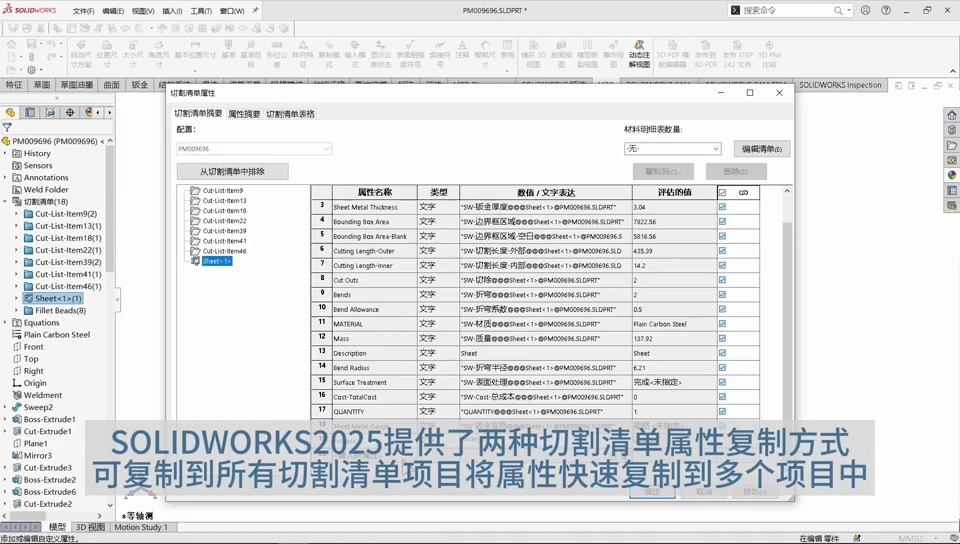Click the Dynamic Annotation Views icon

(x=639, y=54)
